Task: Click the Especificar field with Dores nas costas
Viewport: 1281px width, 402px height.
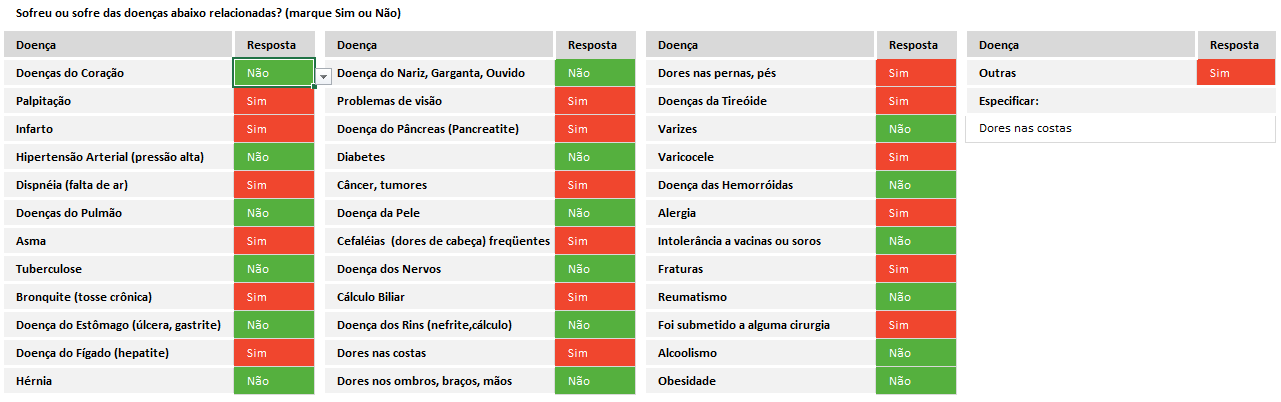Action: coord(1120,128)
